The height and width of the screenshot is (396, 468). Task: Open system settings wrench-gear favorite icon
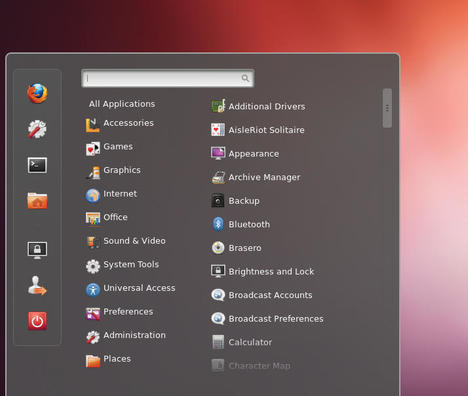pos(37,129)
